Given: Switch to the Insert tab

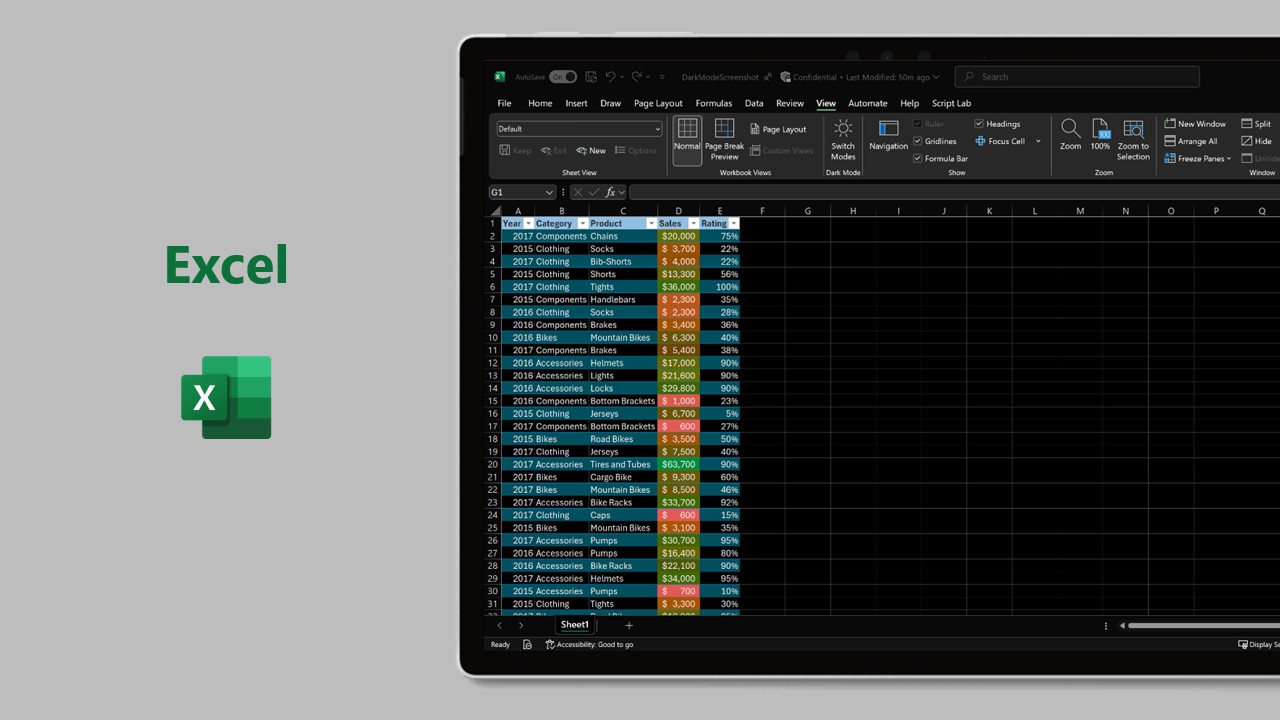Looking at the screenshot, I should click(577, 103).
